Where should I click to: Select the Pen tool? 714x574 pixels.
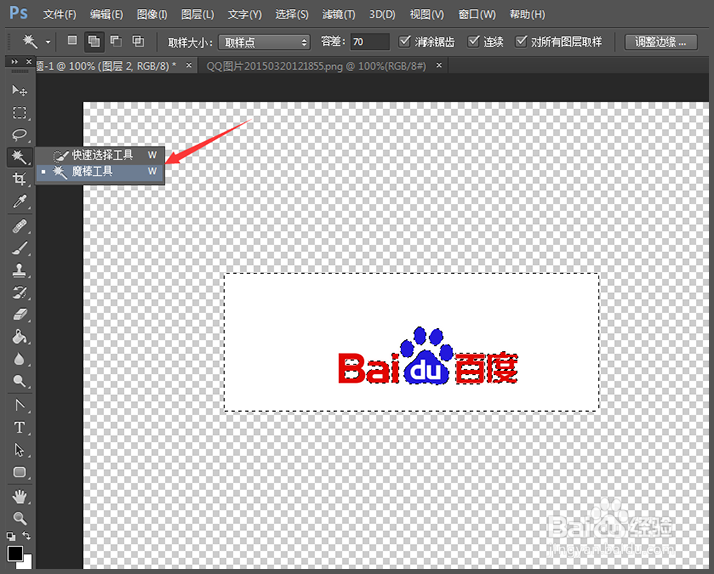point(19,405)
